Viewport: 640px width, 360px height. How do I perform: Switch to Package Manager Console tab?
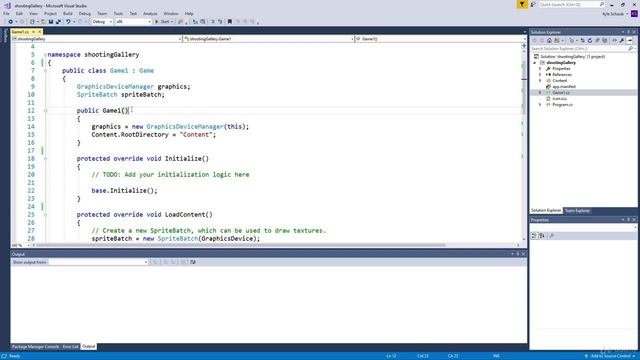[36, 347]
